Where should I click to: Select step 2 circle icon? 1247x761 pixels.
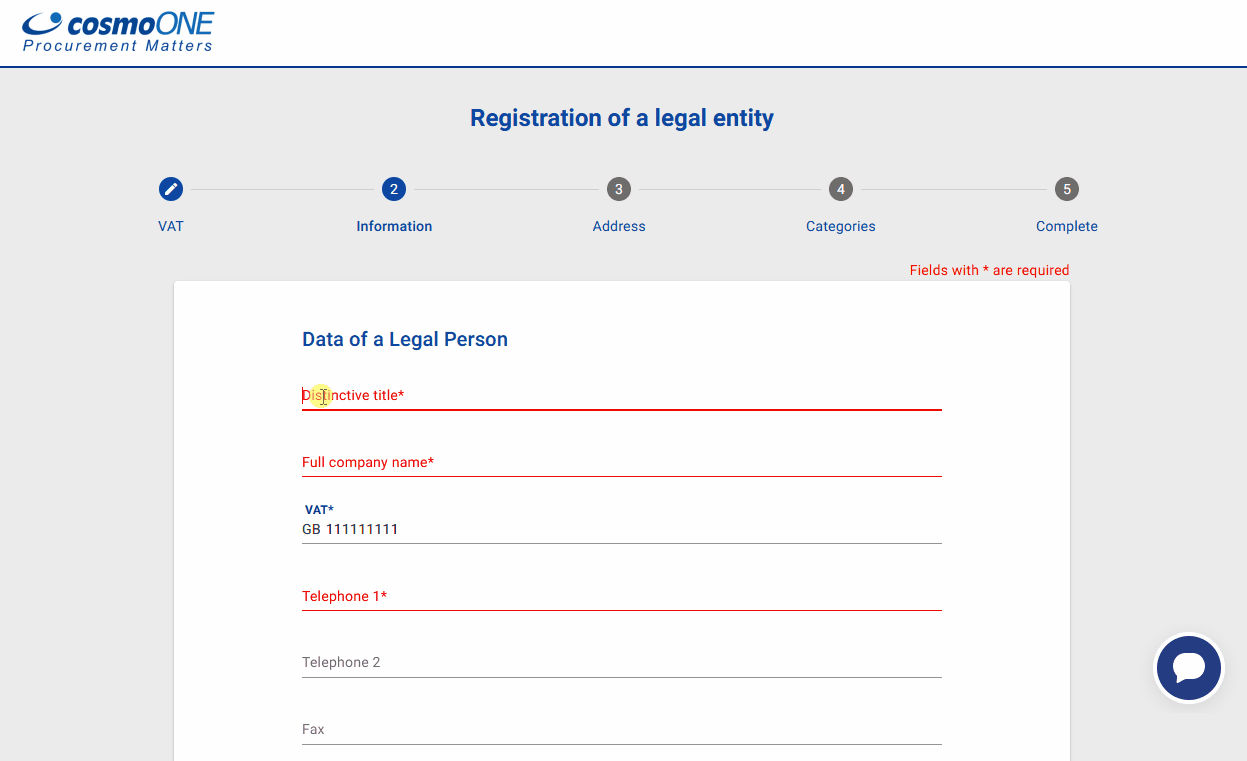coord(394,189)
